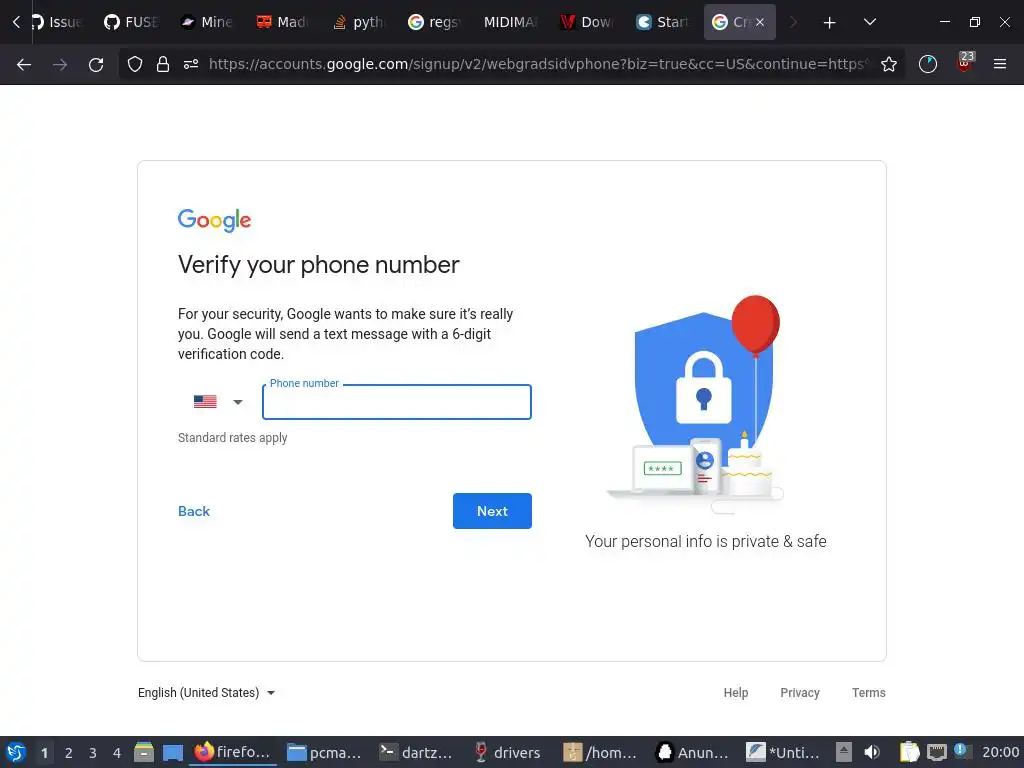Viewport: 1024px width, 768px height.
Task: Click the site security padlock icon
Action: tap(163, 64)
